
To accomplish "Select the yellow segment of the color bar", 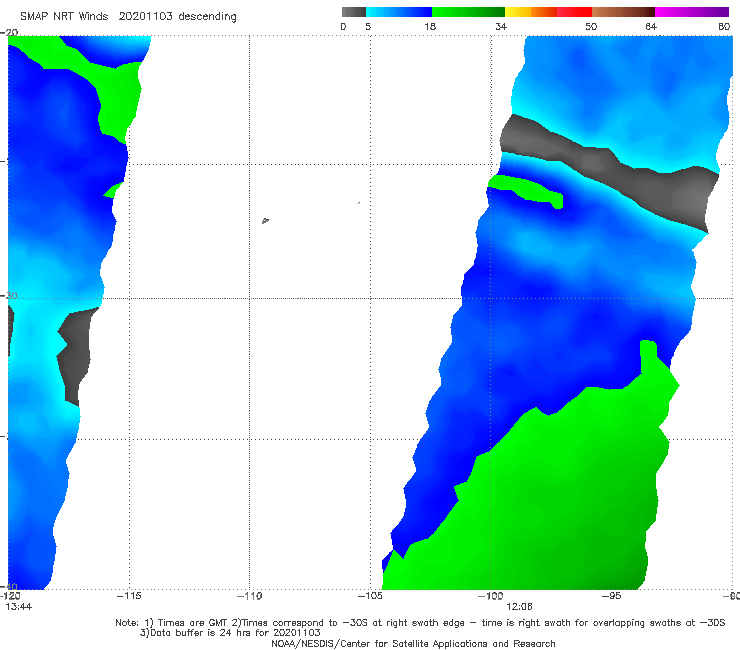I will (518, 12).
